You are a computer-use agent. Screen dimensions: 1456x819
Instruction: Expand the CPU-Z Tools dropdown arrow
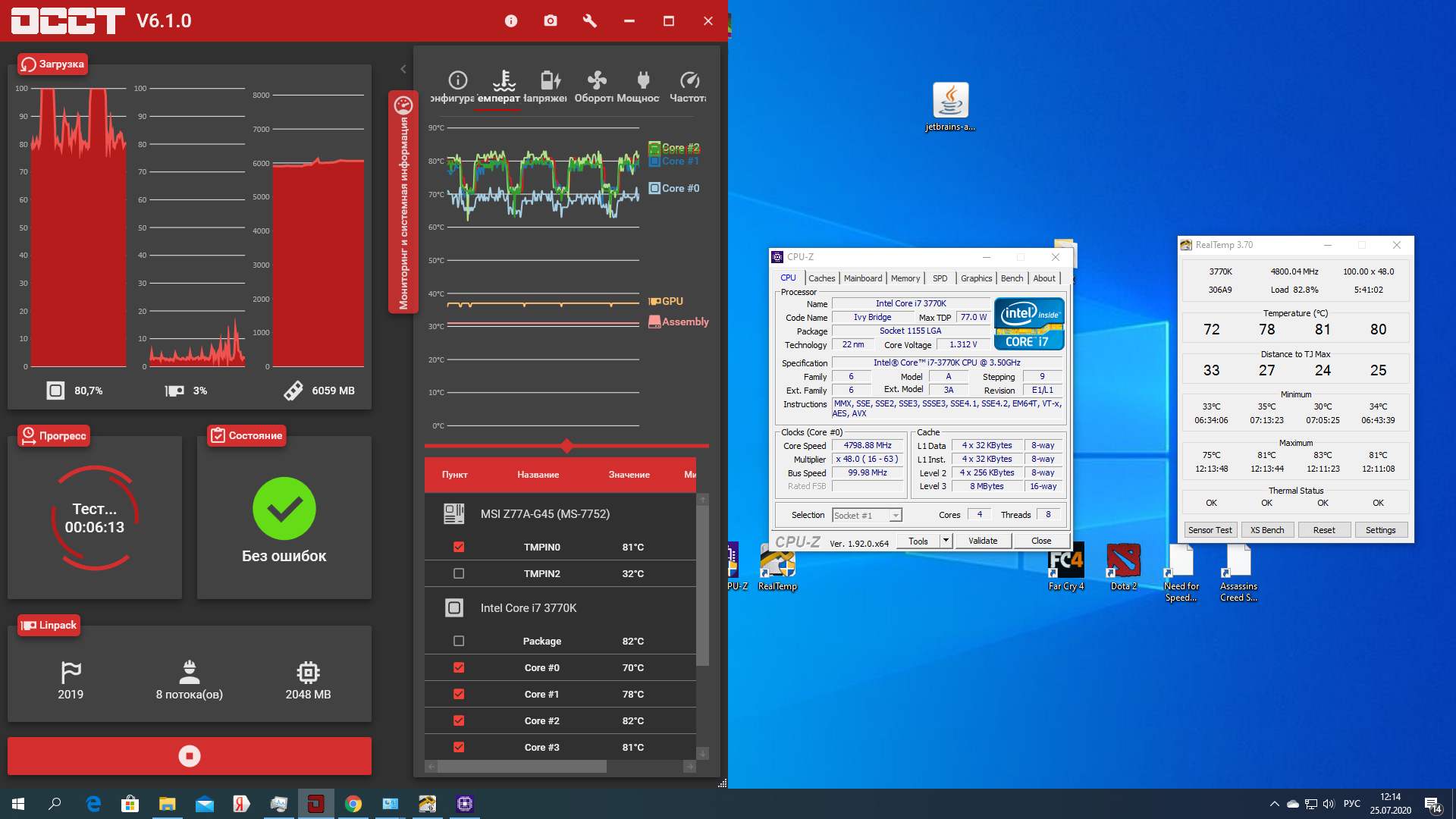click(946, 541)
